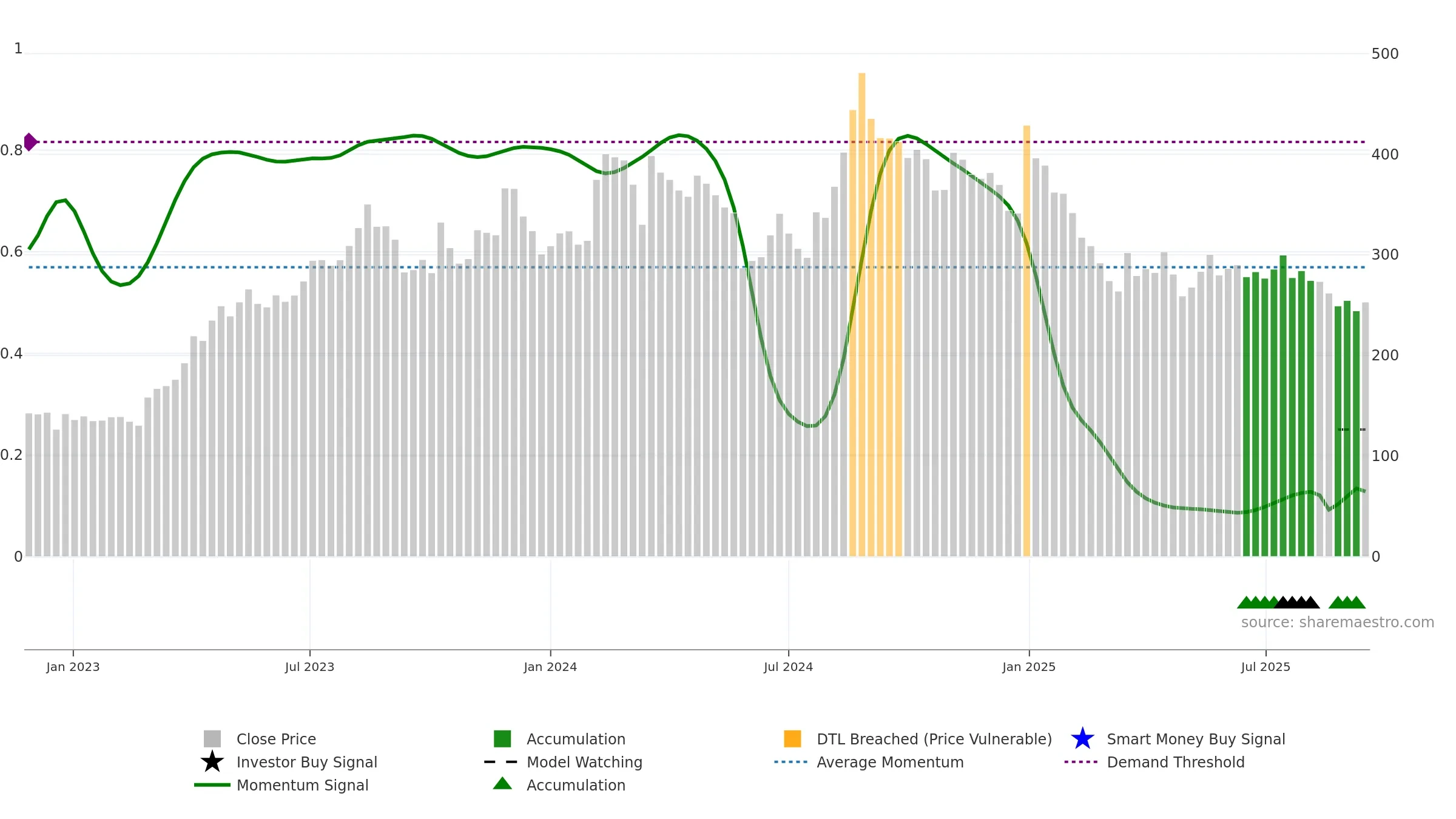Click the Smart Money Buy Signal label
Screen dimensions: 1456x819
(x=1196, y=739)
